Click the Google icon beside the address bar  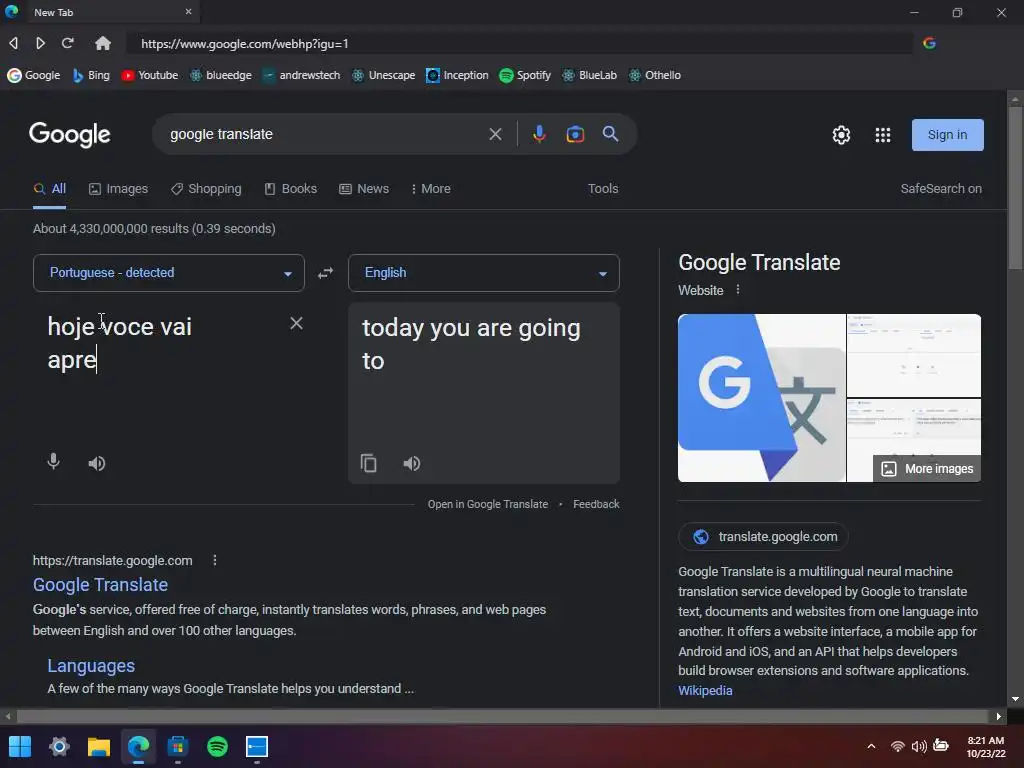(929, 43)
